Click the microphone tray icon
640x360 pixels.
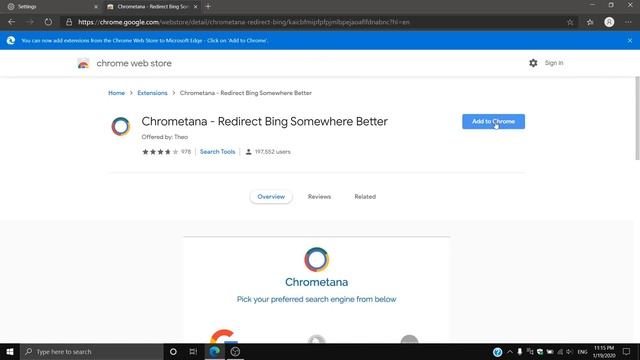pyautogui.click(x=520, y=352)
